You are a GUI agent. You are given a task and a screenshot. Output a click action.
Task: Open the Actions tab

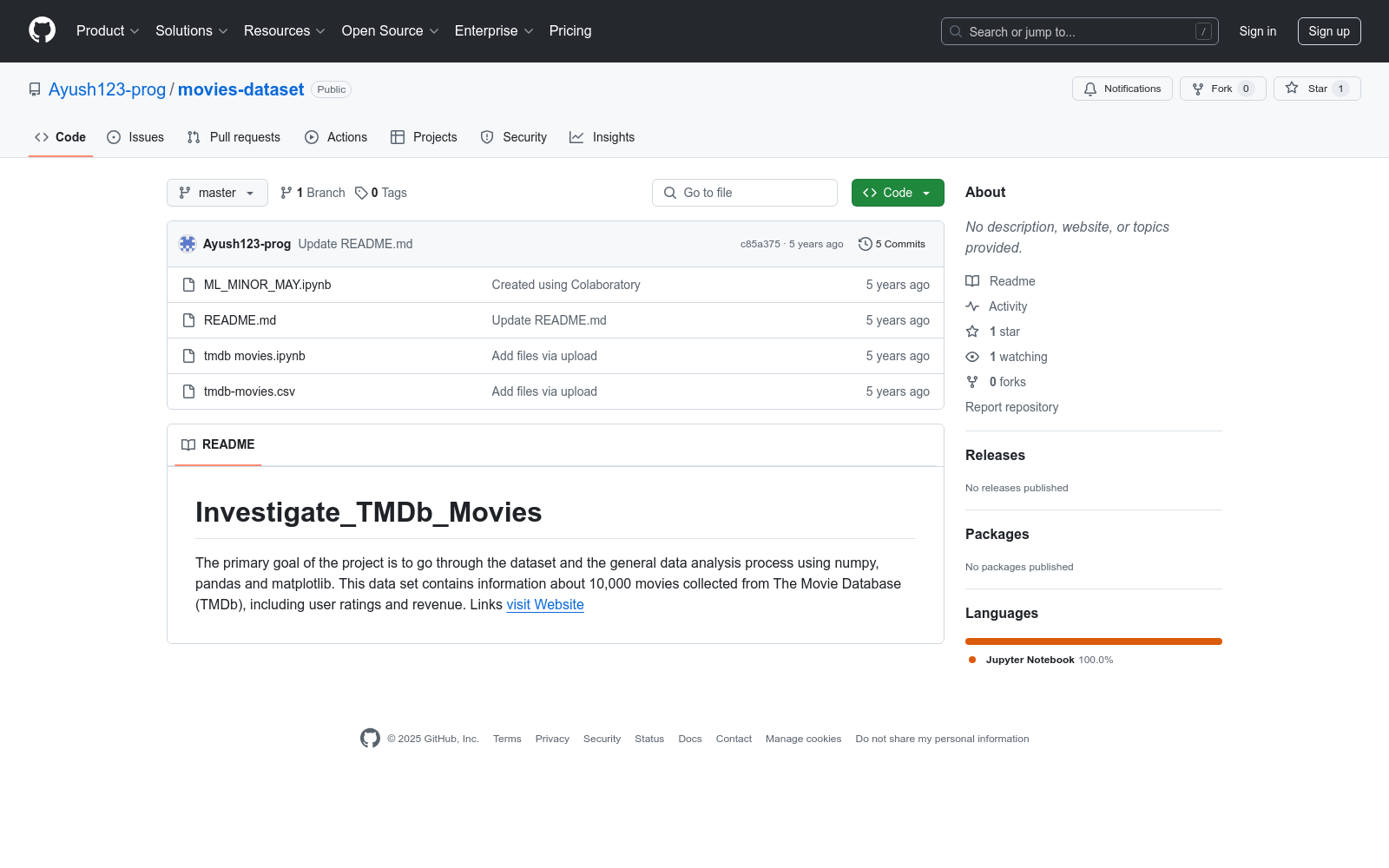point(336,137)
